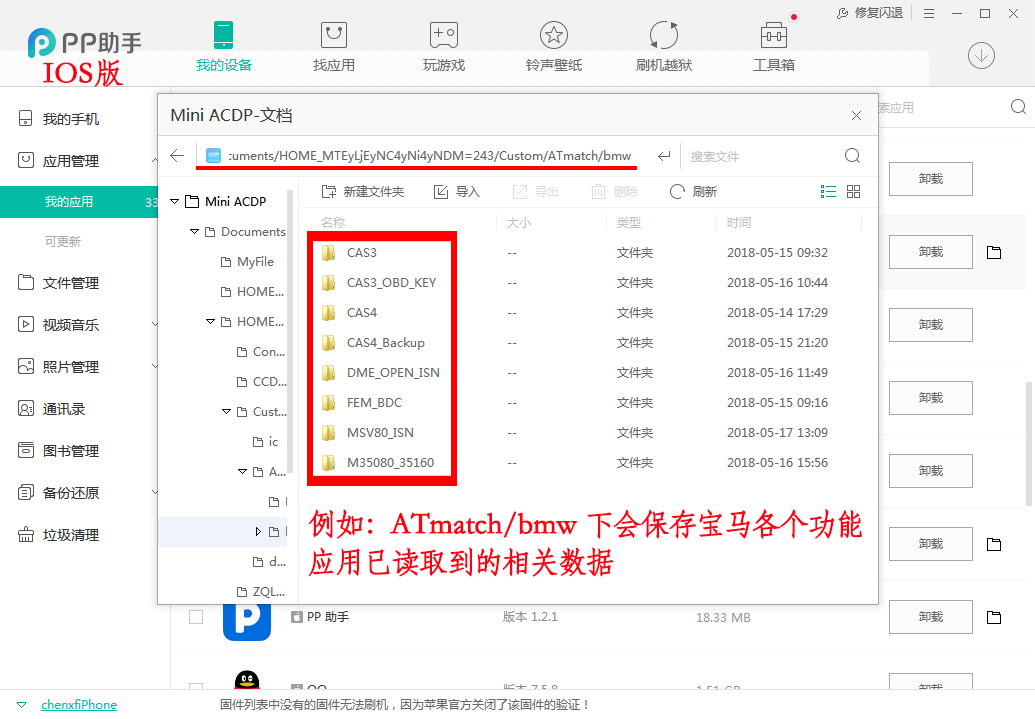Select d... folder in tree
Screen dimensions: 1035x719
(x=269, y=562)
